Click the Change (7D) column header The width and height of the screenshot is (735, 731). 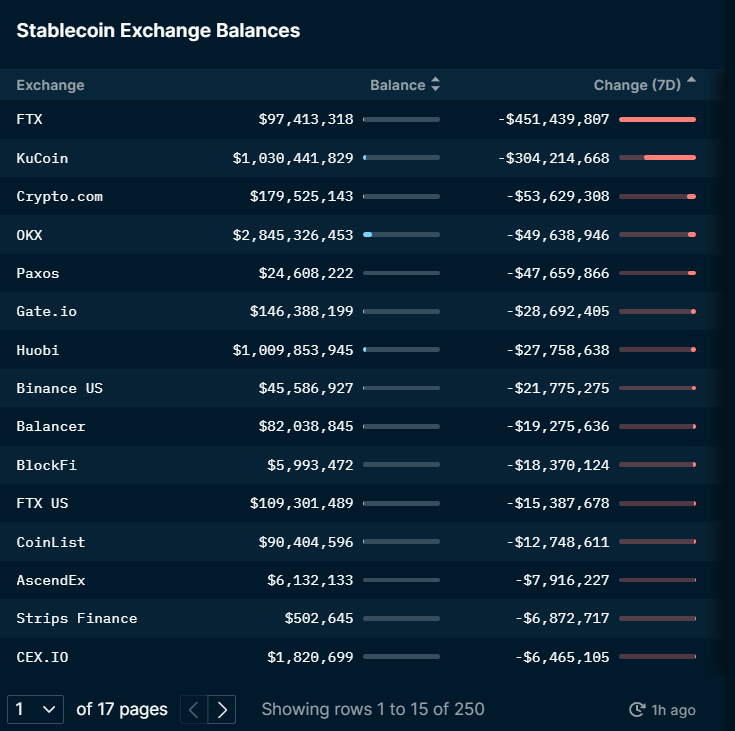636,85
